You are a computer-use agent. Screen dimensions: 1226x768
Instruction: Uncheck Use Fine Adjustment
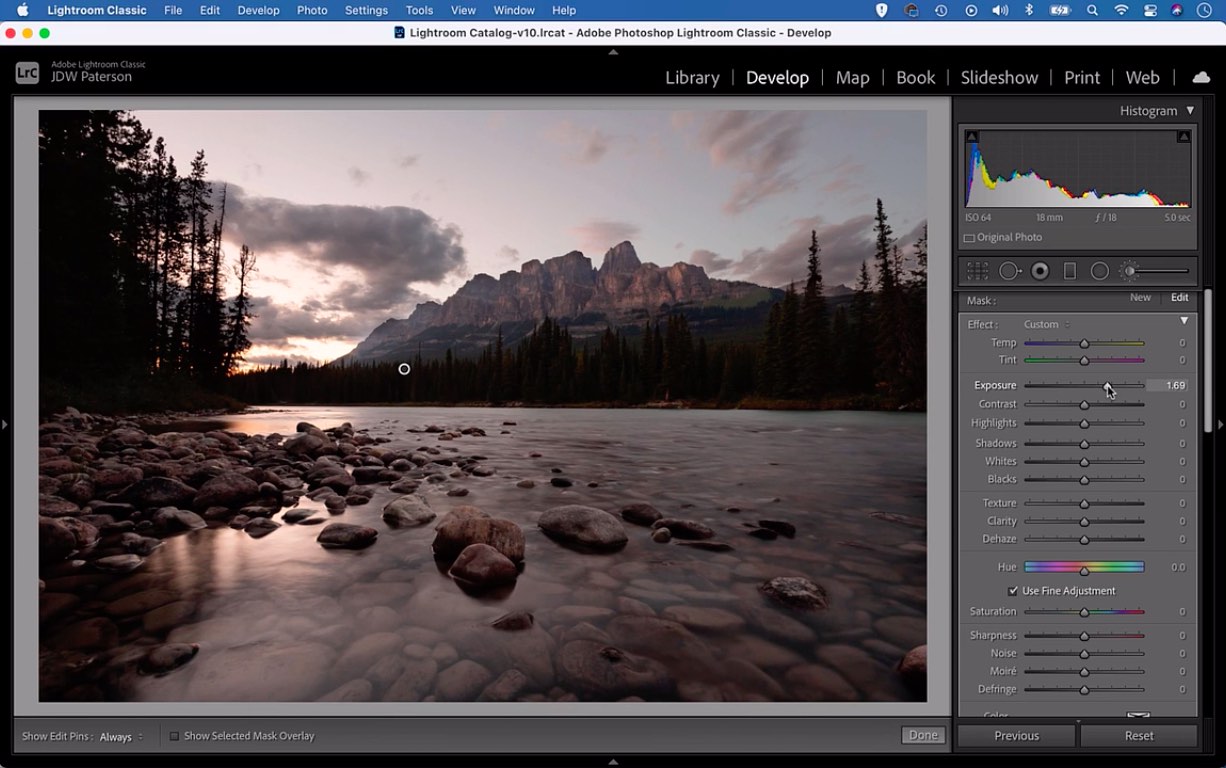click(x=1013, y=590)
